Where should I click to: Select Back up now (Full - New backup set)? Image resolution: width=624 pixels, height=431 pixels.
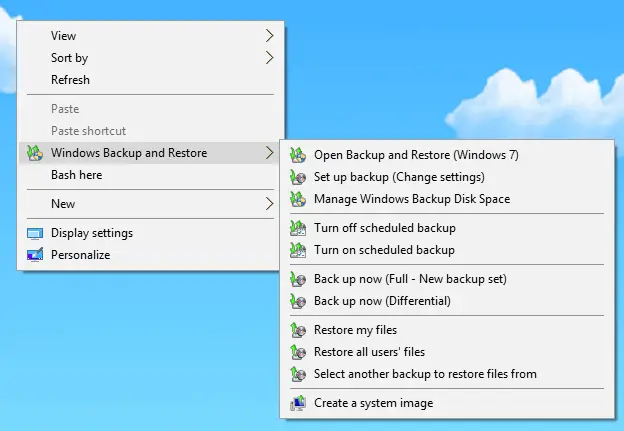[447, 279]
